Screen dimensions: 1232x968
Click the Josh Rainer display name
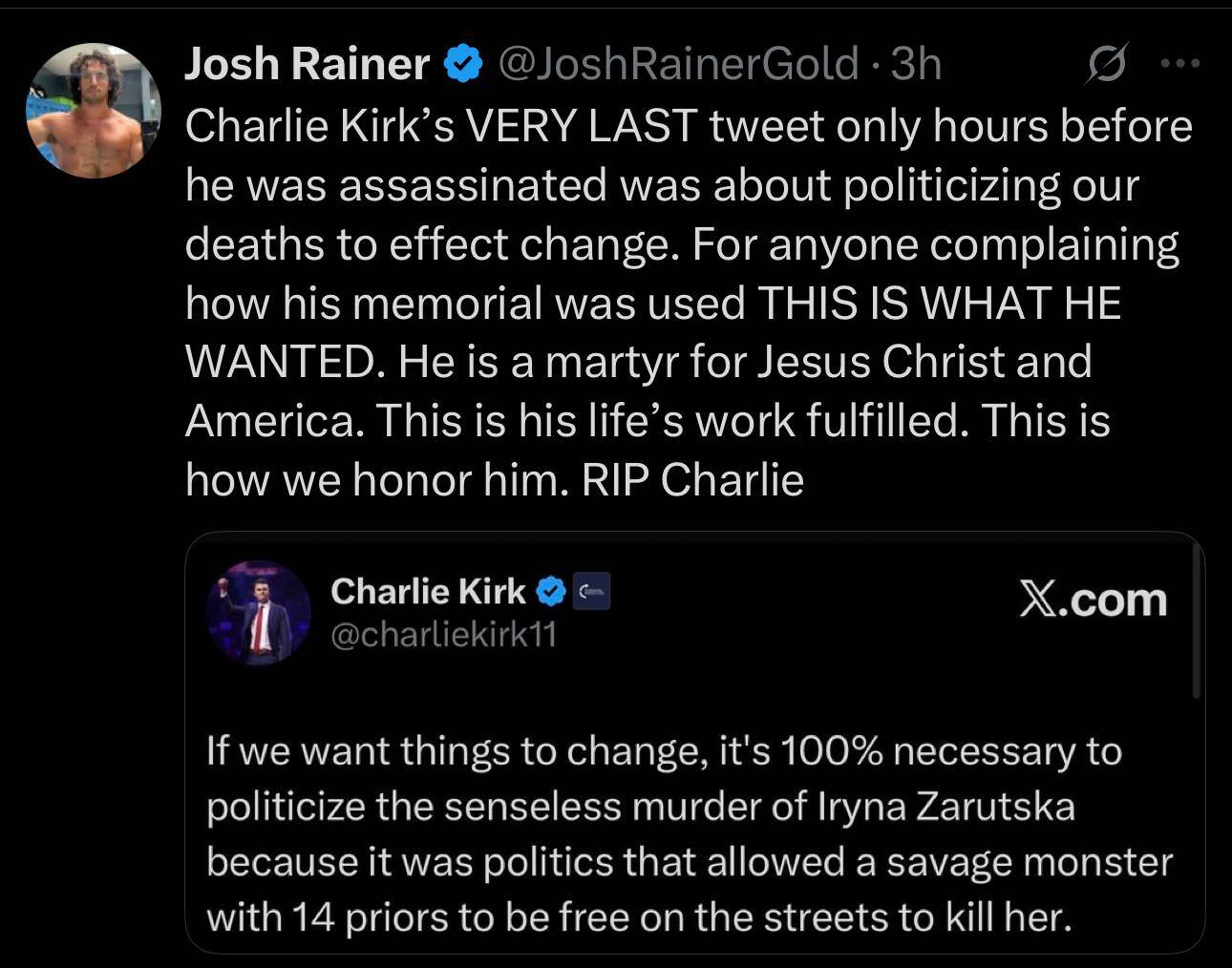coord(307,65)
